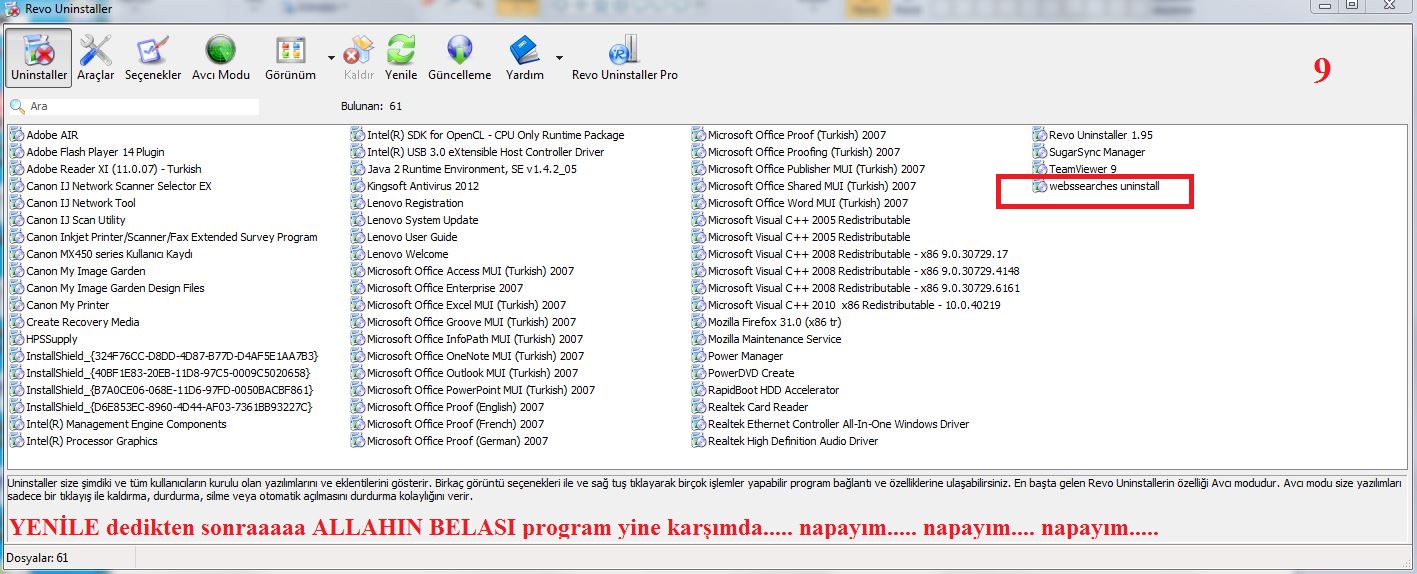This screenshot has height=574, width=1417.
Task: Select Realtek Card Reader entry
Action: [751, 407]
